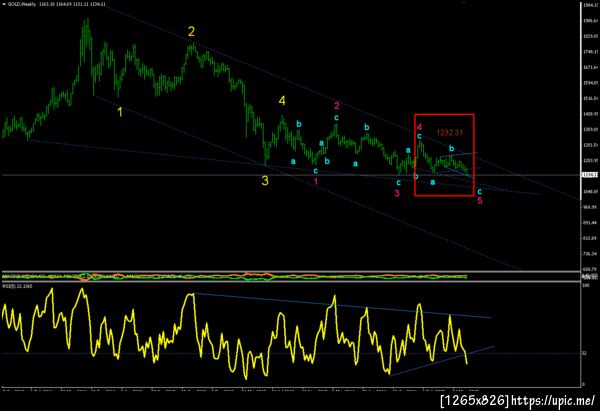Select the magenta wave label 3

pyautogui.click(x=397, y=193)
